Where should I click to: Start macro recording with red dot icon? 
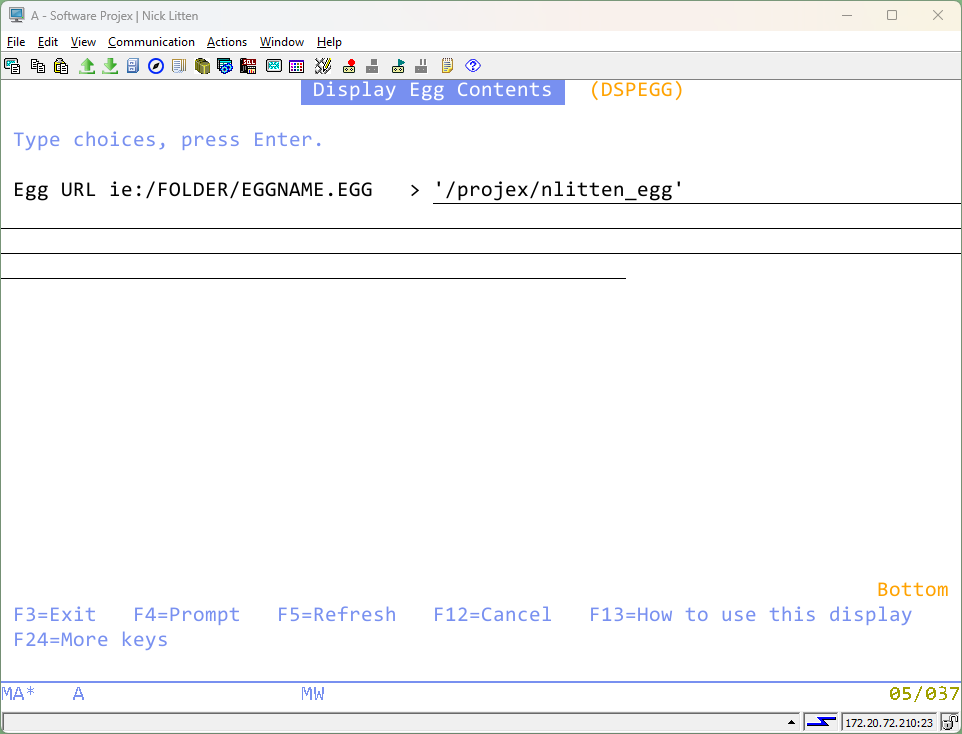349,66
